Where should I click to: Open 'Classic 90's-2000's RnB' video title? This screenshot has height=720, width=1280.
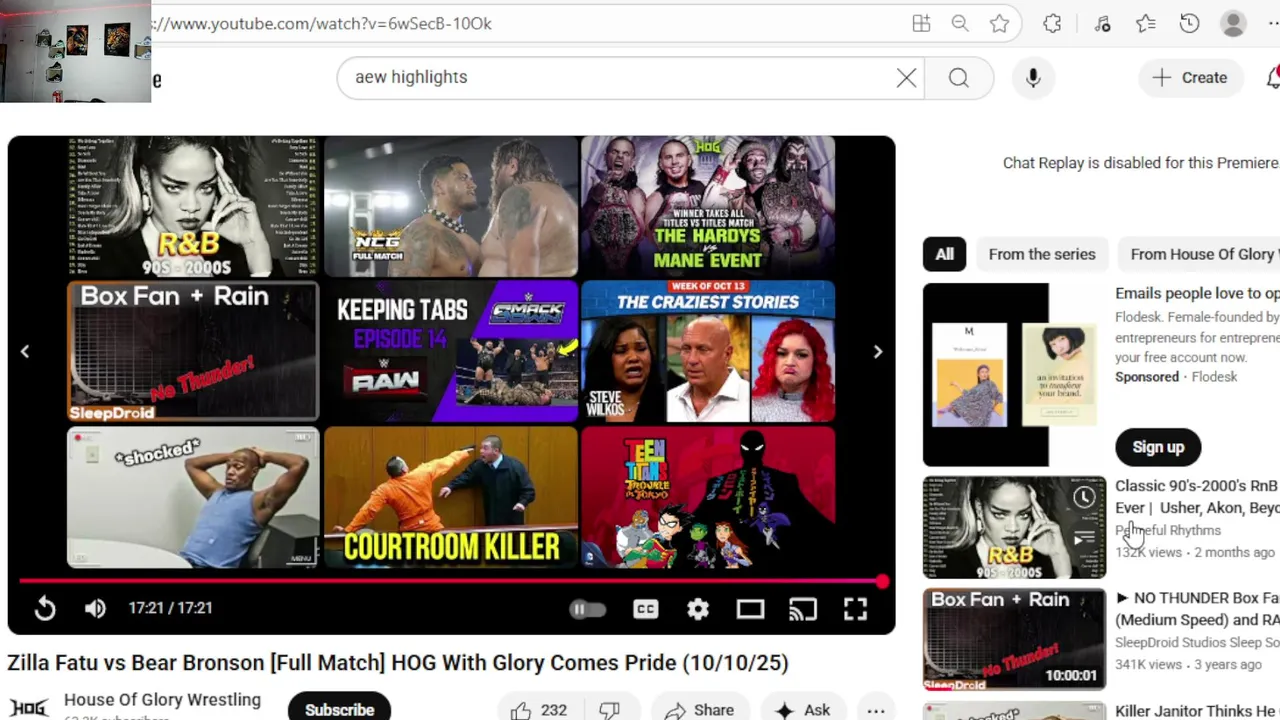tap(1197, 497)
